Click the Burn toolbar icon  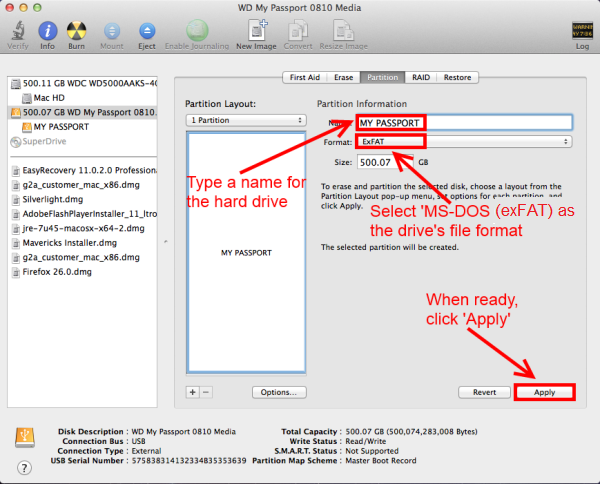click(x=77, y=31)
